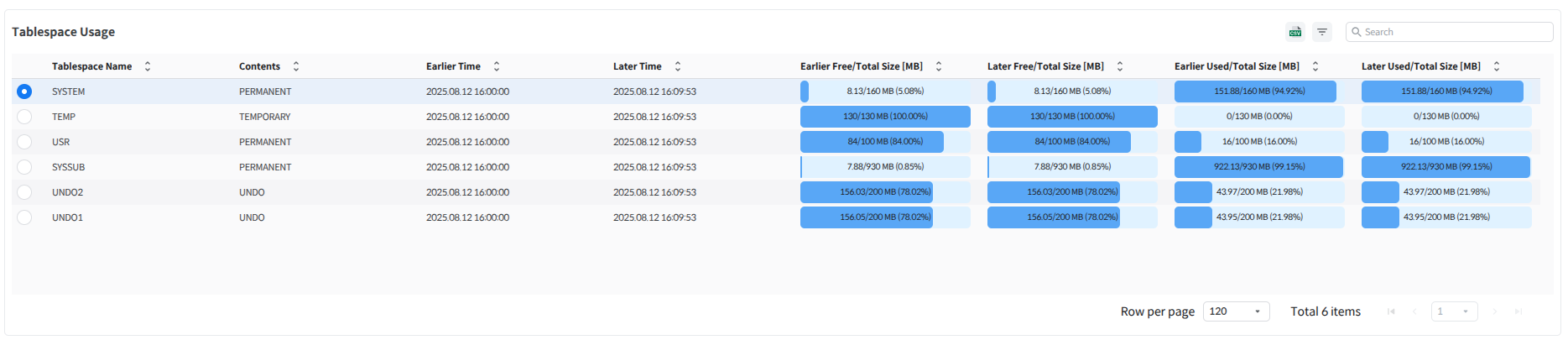Select the USR tablespace radio button

24,142
